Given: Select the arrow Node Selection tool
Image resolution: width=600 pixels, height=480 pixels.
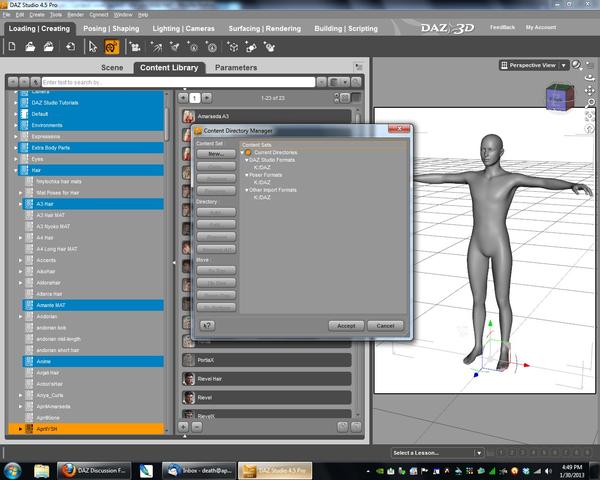Looking at the screenshot, I should (x=93, y=47).
